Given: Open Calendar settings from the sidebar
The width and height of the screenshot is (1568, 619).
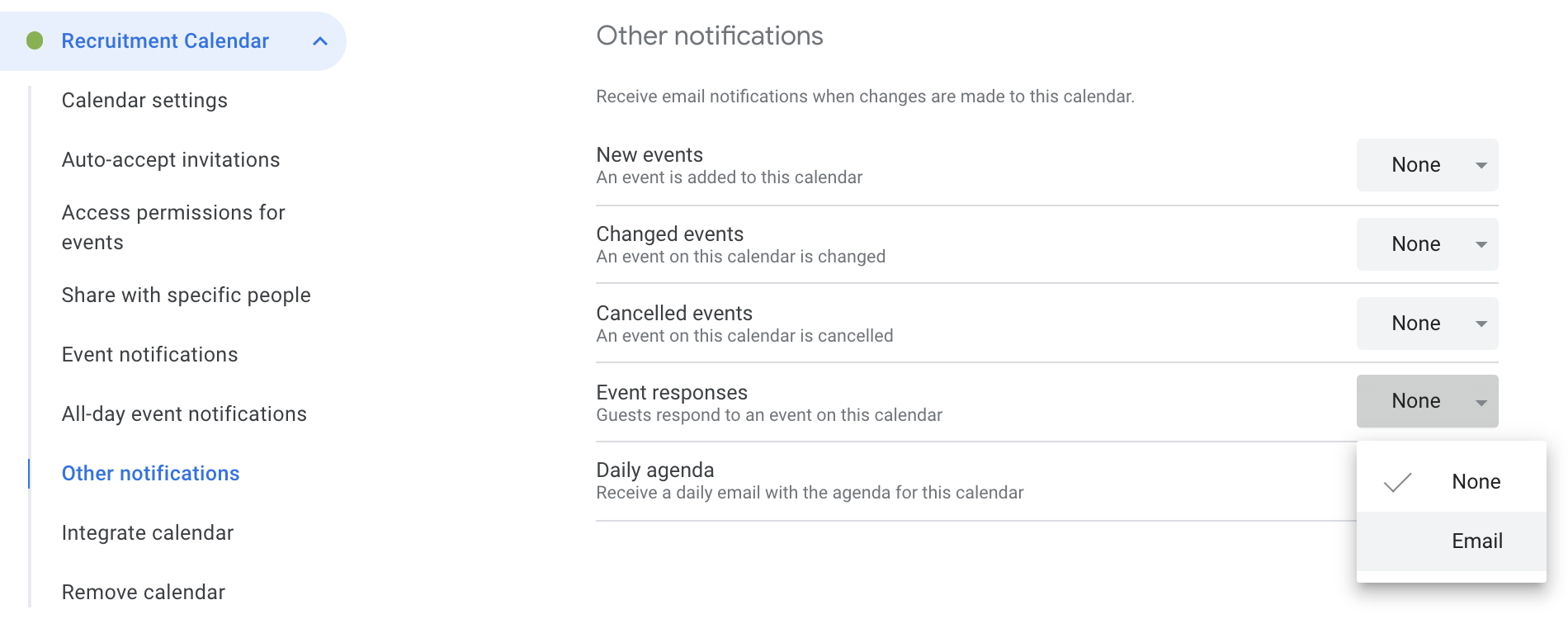Looking at the screenshot, I should coord(144,100).
